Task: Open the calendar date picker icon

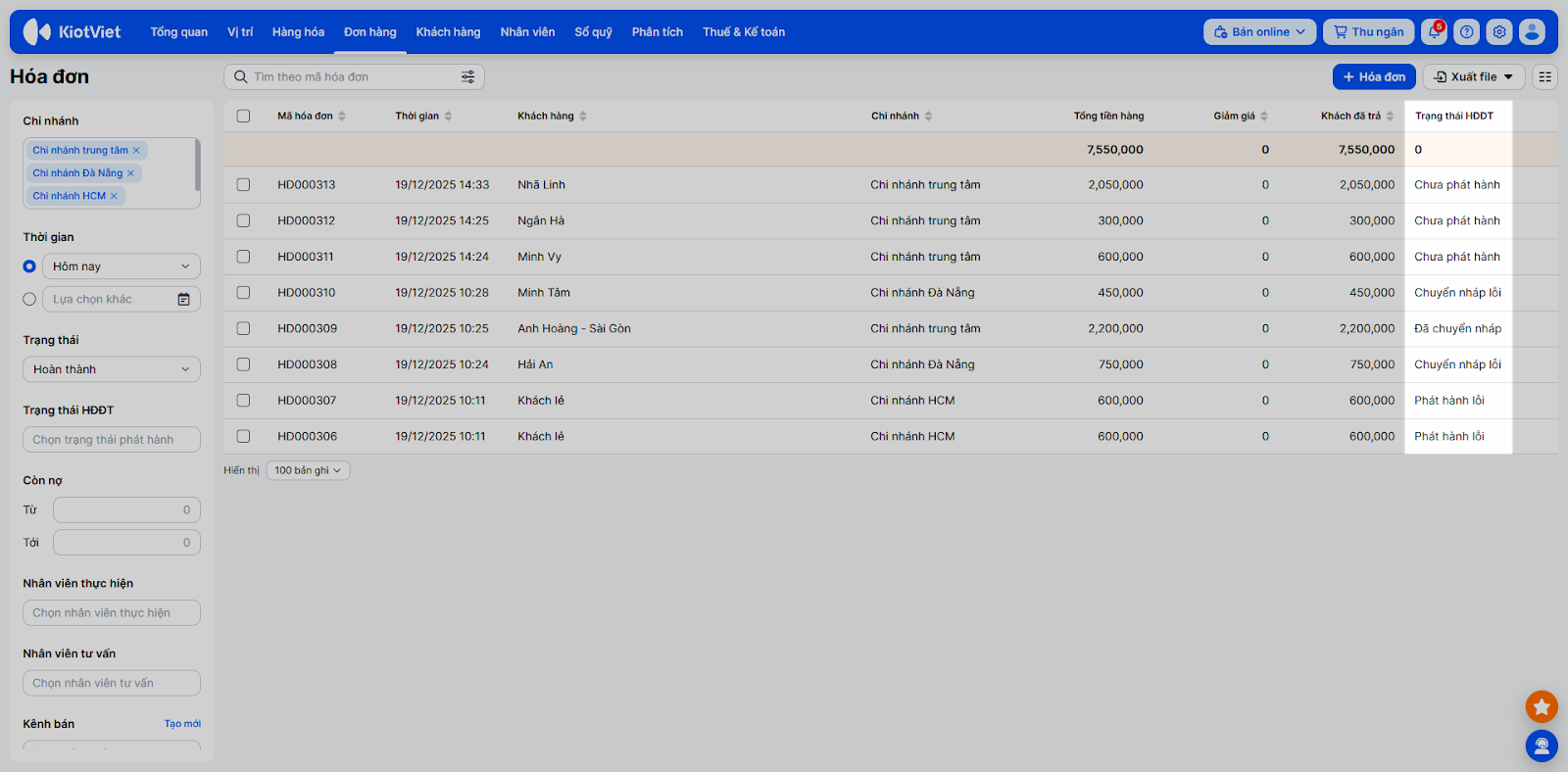Action: click(183, 299)
